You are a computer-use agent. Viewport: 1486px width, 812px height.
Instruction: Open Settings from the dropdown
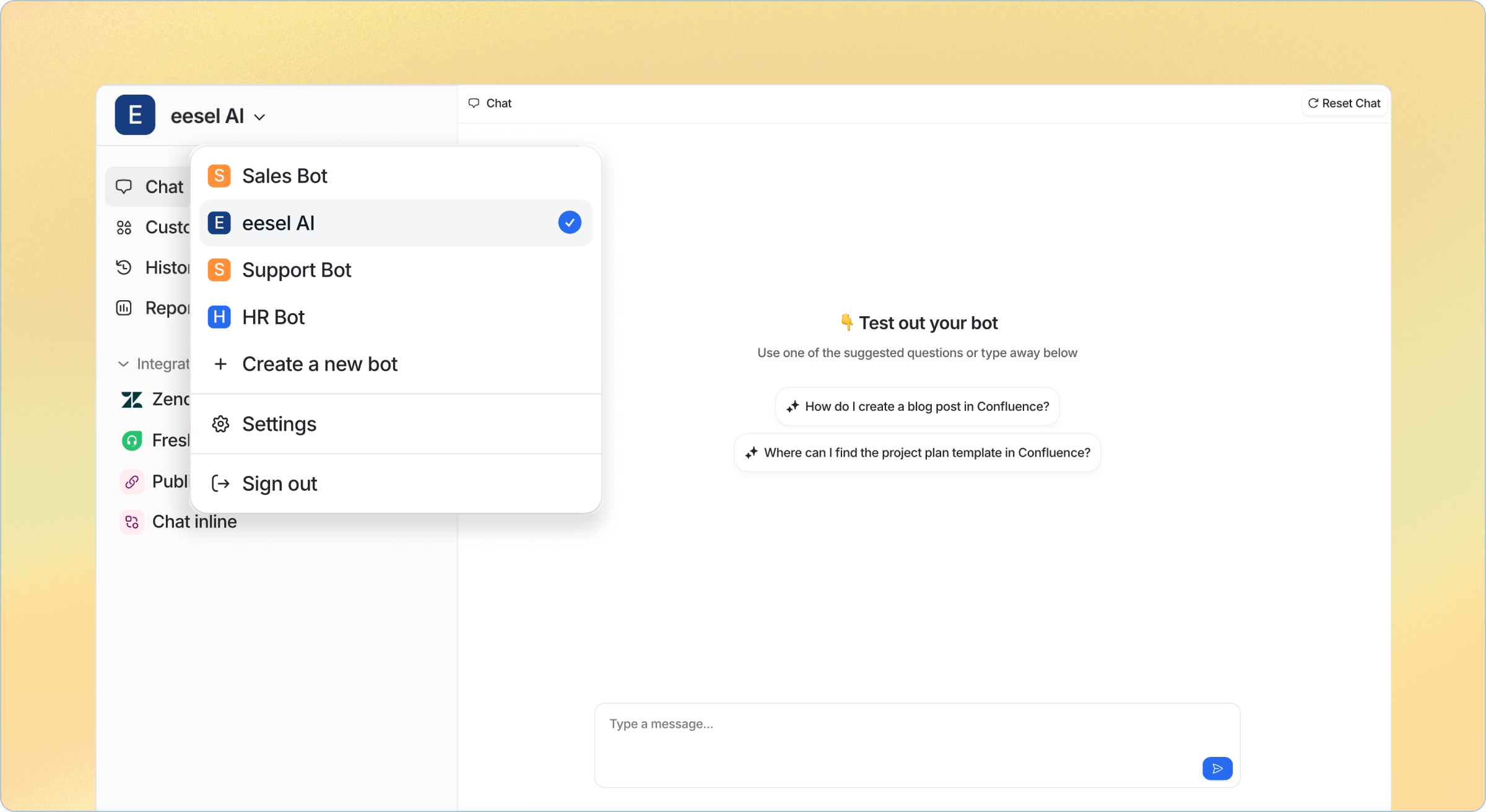tap(396, 424)
